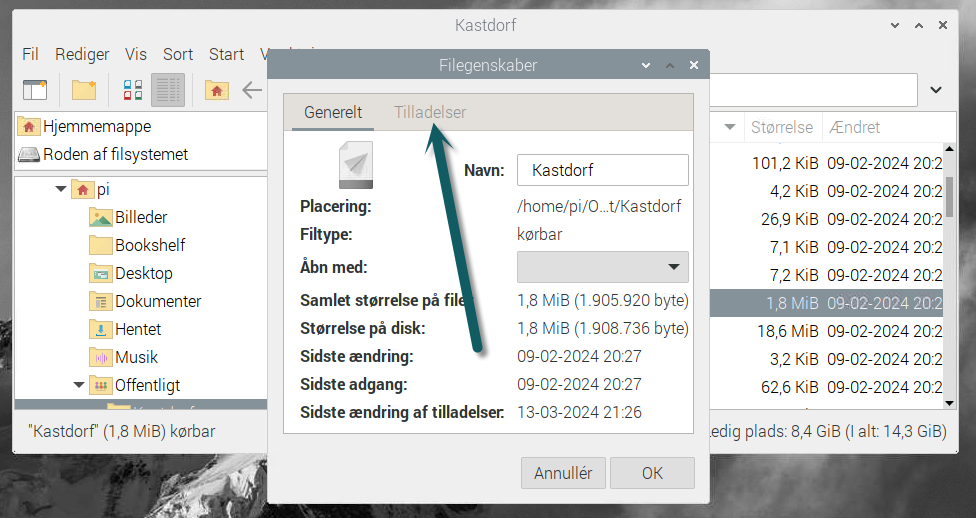Click the Annullér button

coord(563,473)
